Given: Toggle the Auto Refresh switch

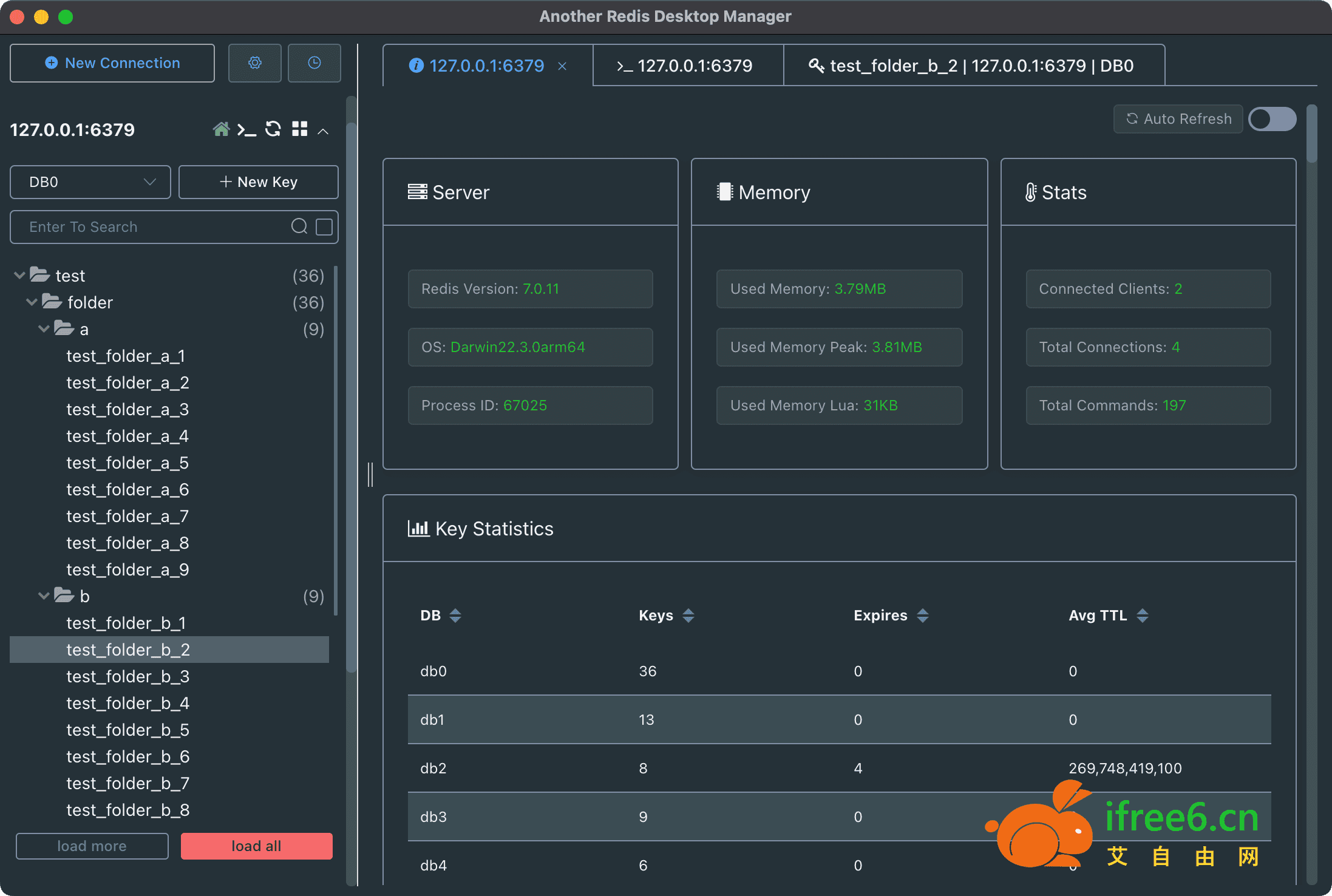Looking at the screenshot, I should 1272,119.
